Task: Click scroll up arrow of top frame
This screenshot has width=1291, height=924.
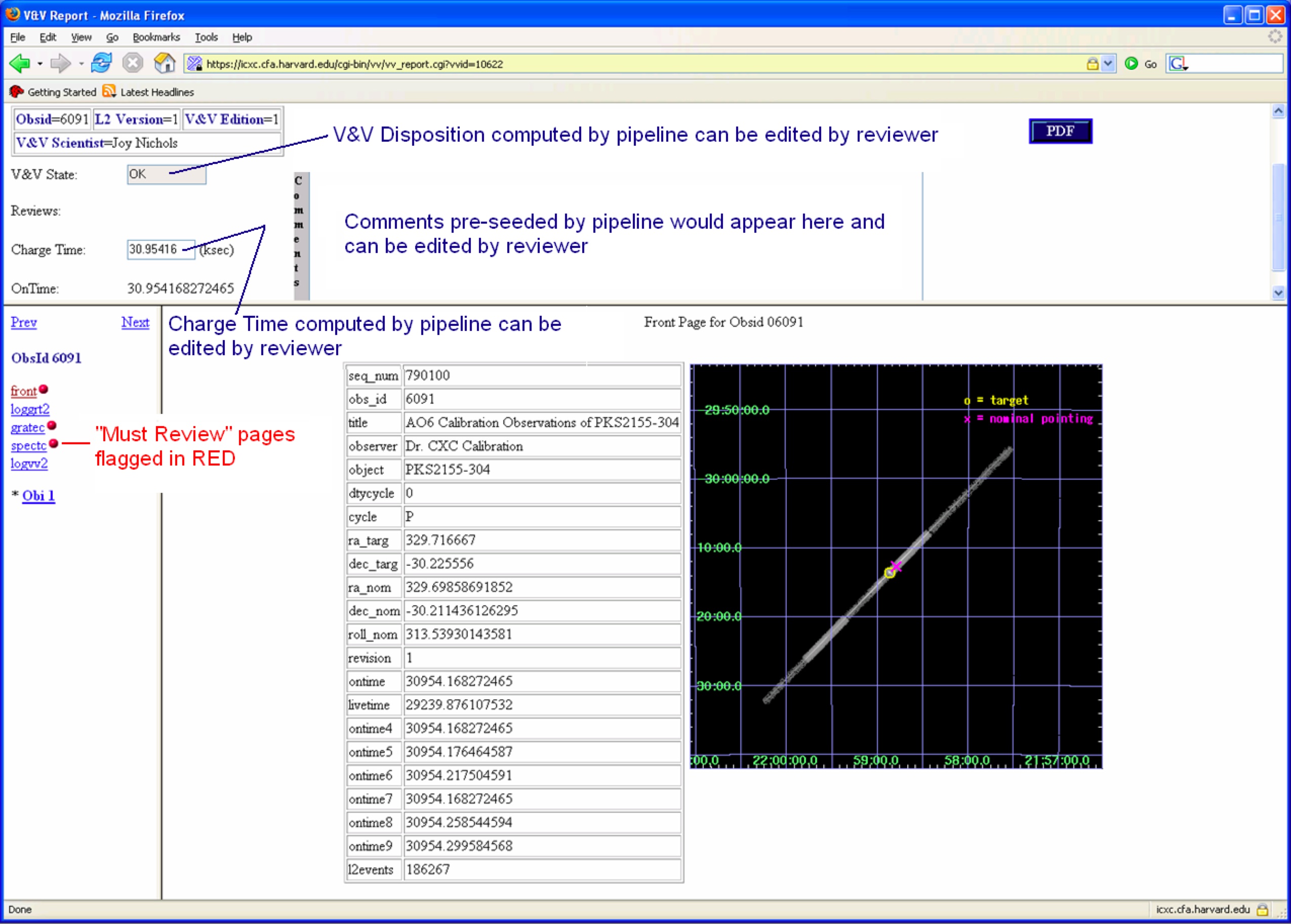Action: click(1278, 111)
